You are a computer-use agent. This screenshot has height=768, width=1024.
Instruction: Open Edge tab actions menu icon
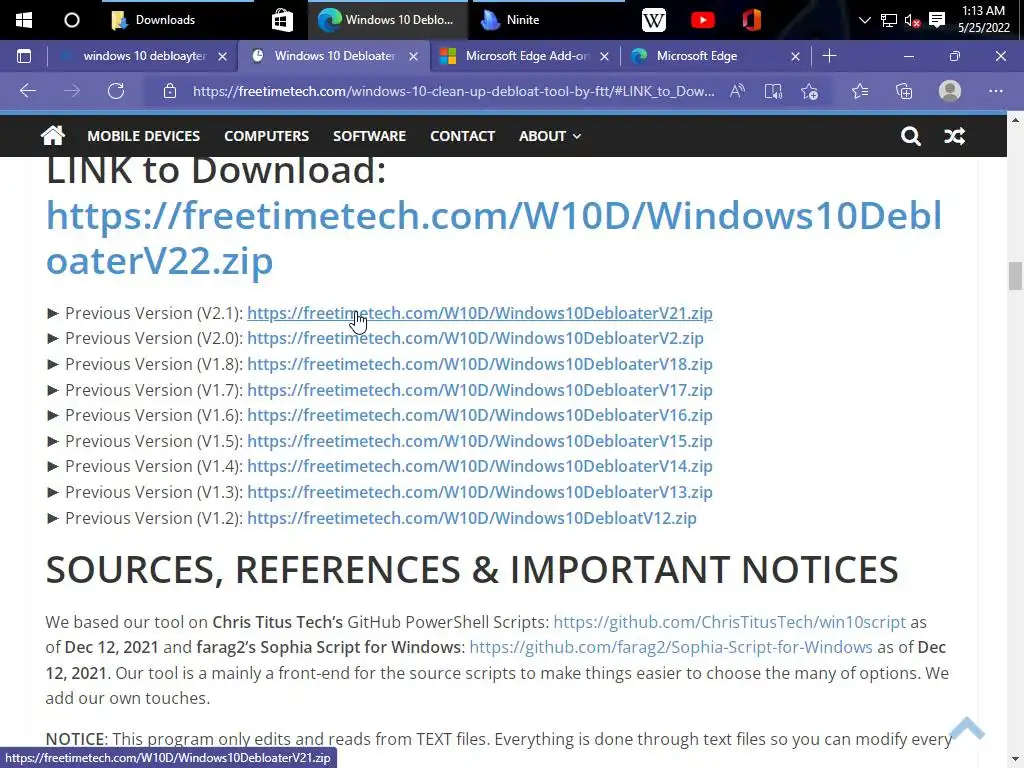[x=24, y=56]
